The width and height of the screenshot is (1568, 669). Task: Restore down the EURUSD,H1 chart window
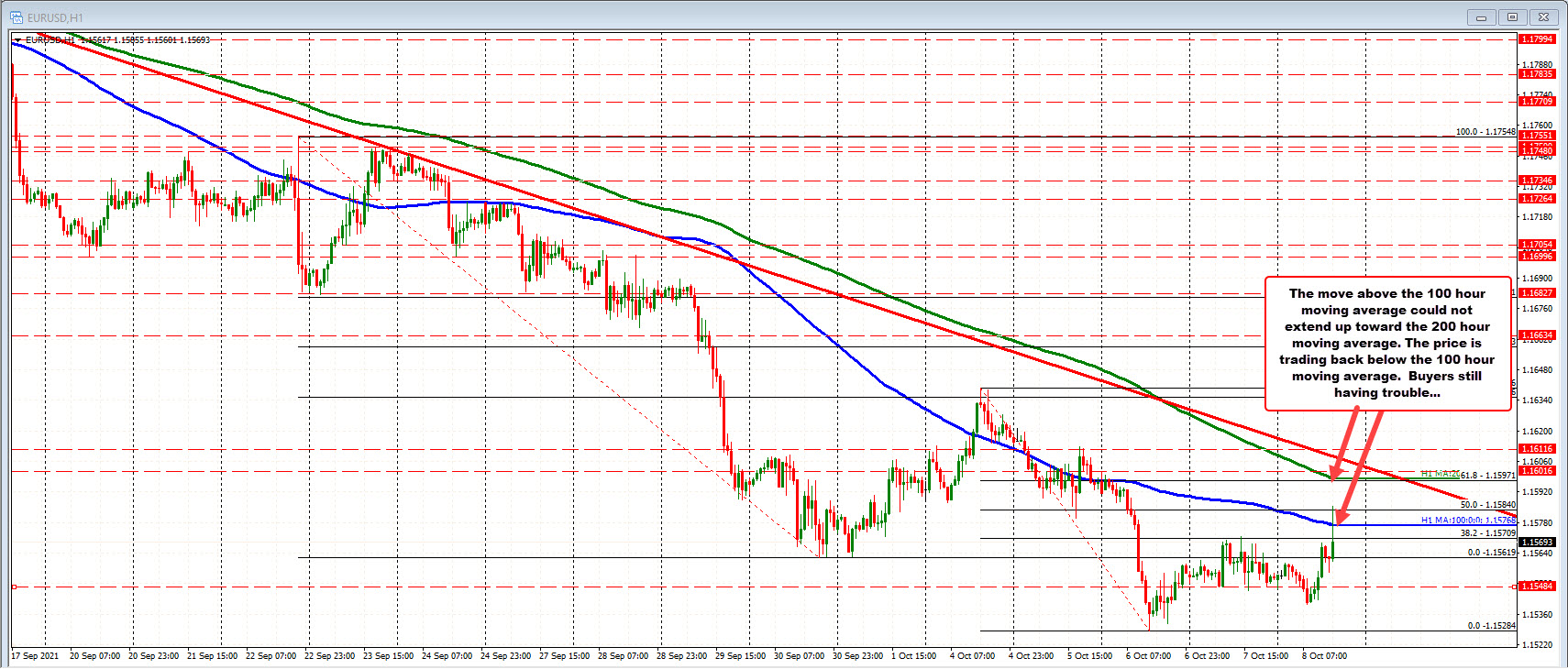click(x=1513, y=16)
